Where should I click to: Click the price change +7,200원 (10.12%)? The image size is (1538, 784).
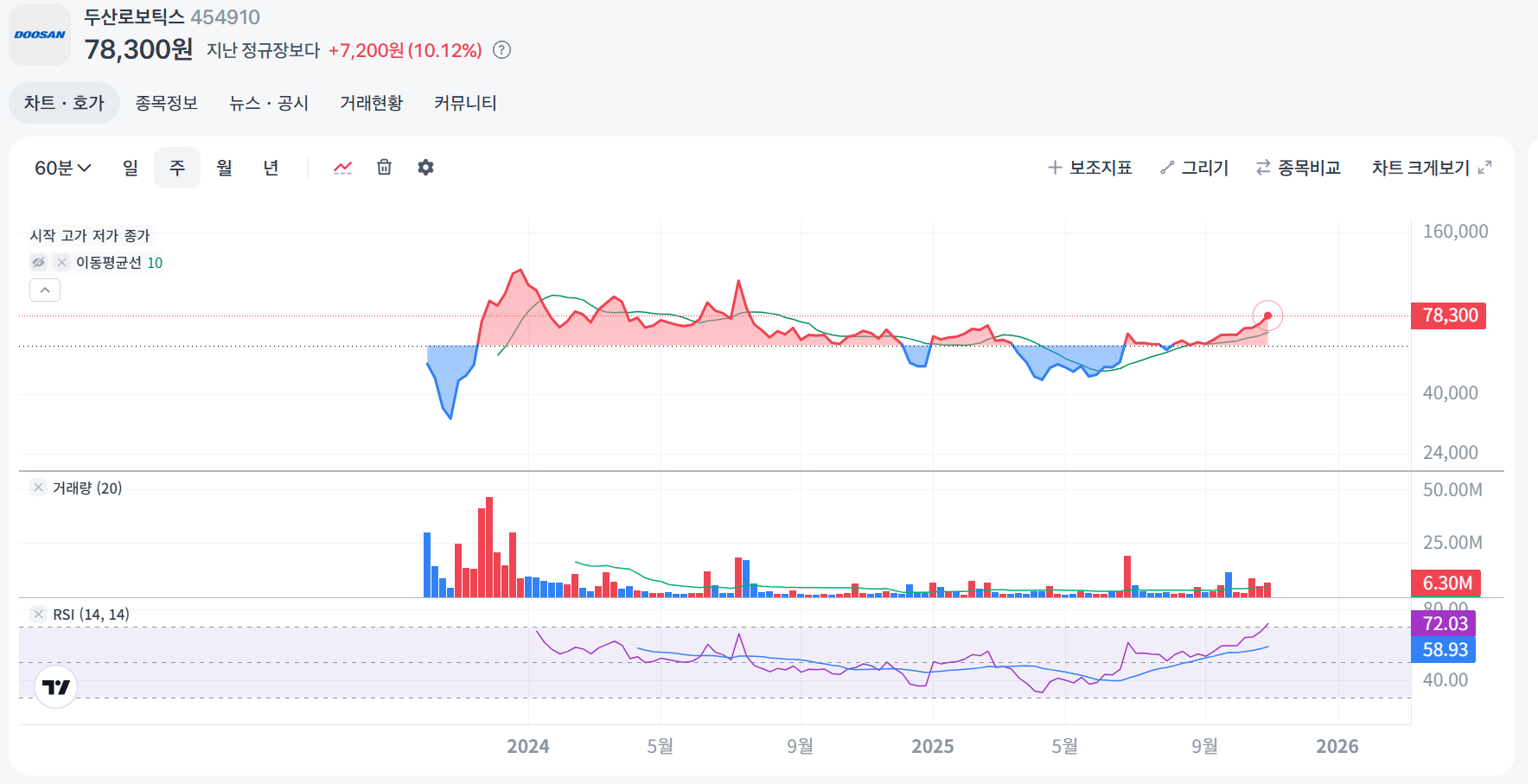pos(405,50)
